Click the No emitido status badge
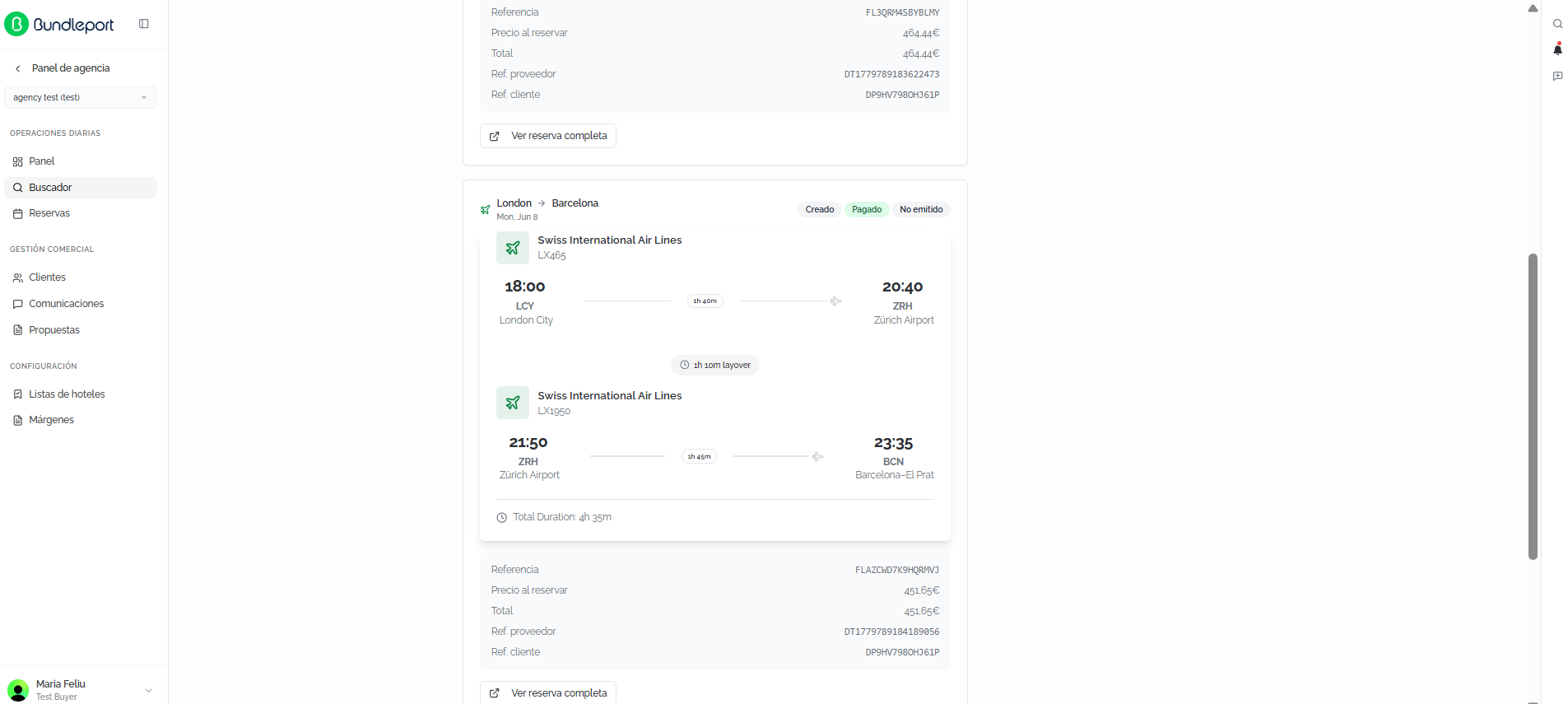Viewport: 1568px width, 704px height. pos(921,209)
